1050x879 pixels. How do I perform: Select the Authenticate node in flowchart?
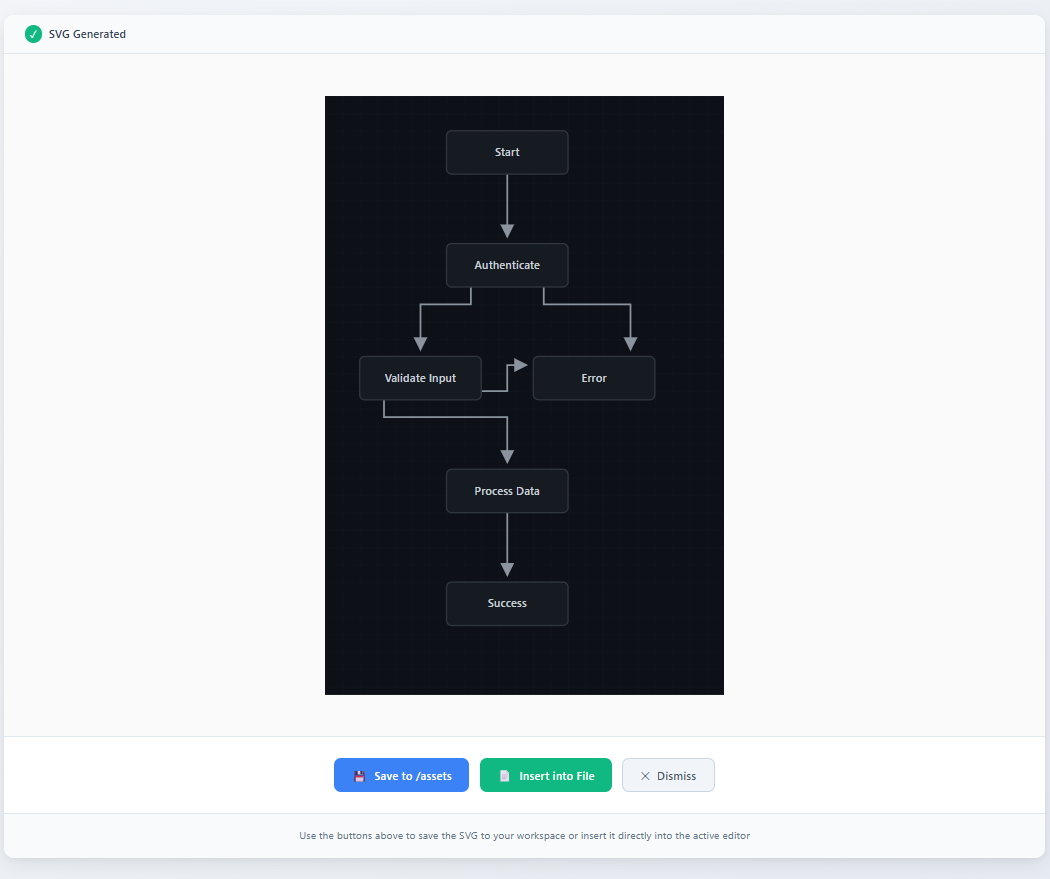pos(507,265)
